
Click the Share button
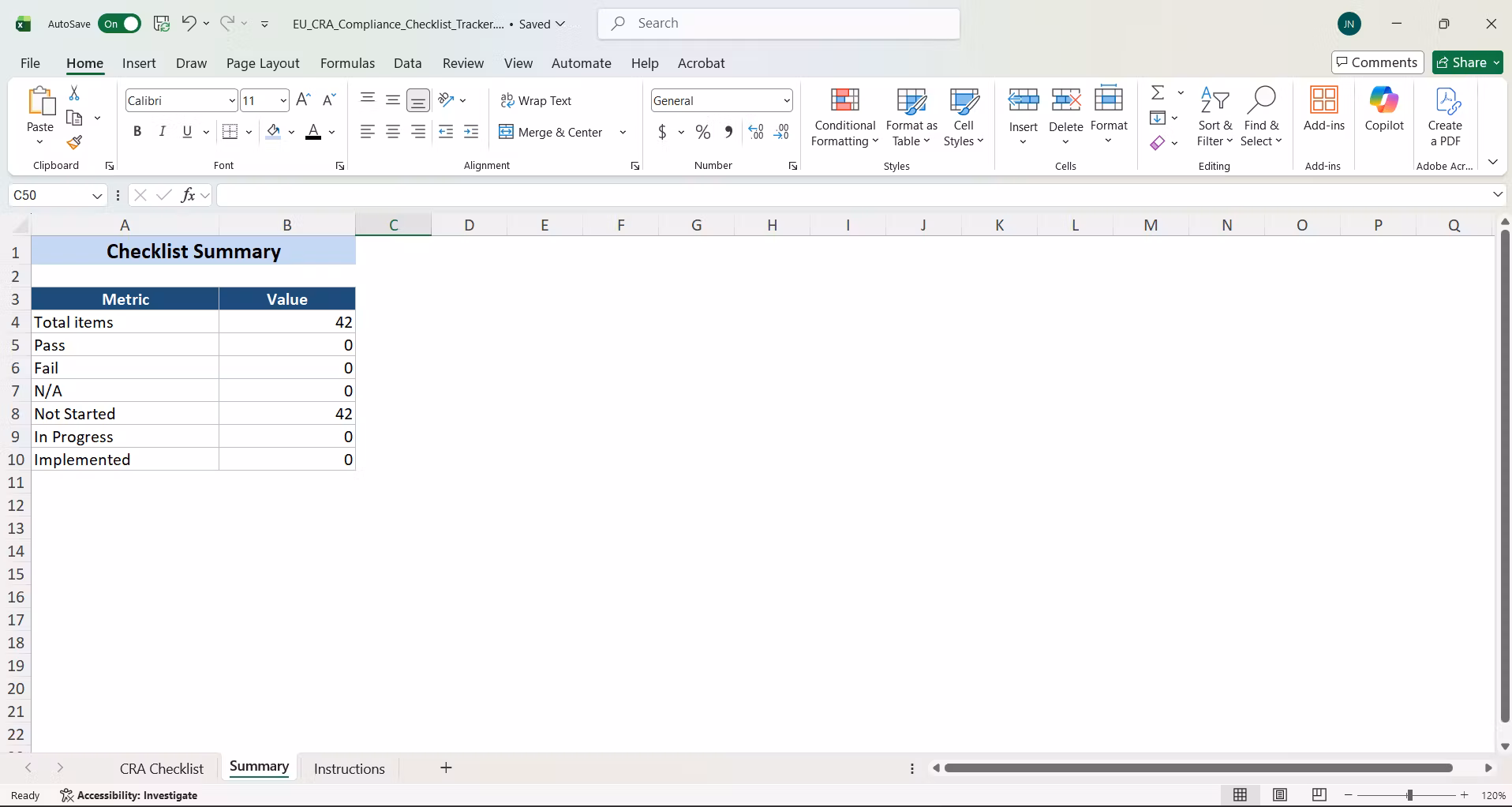1468,62
